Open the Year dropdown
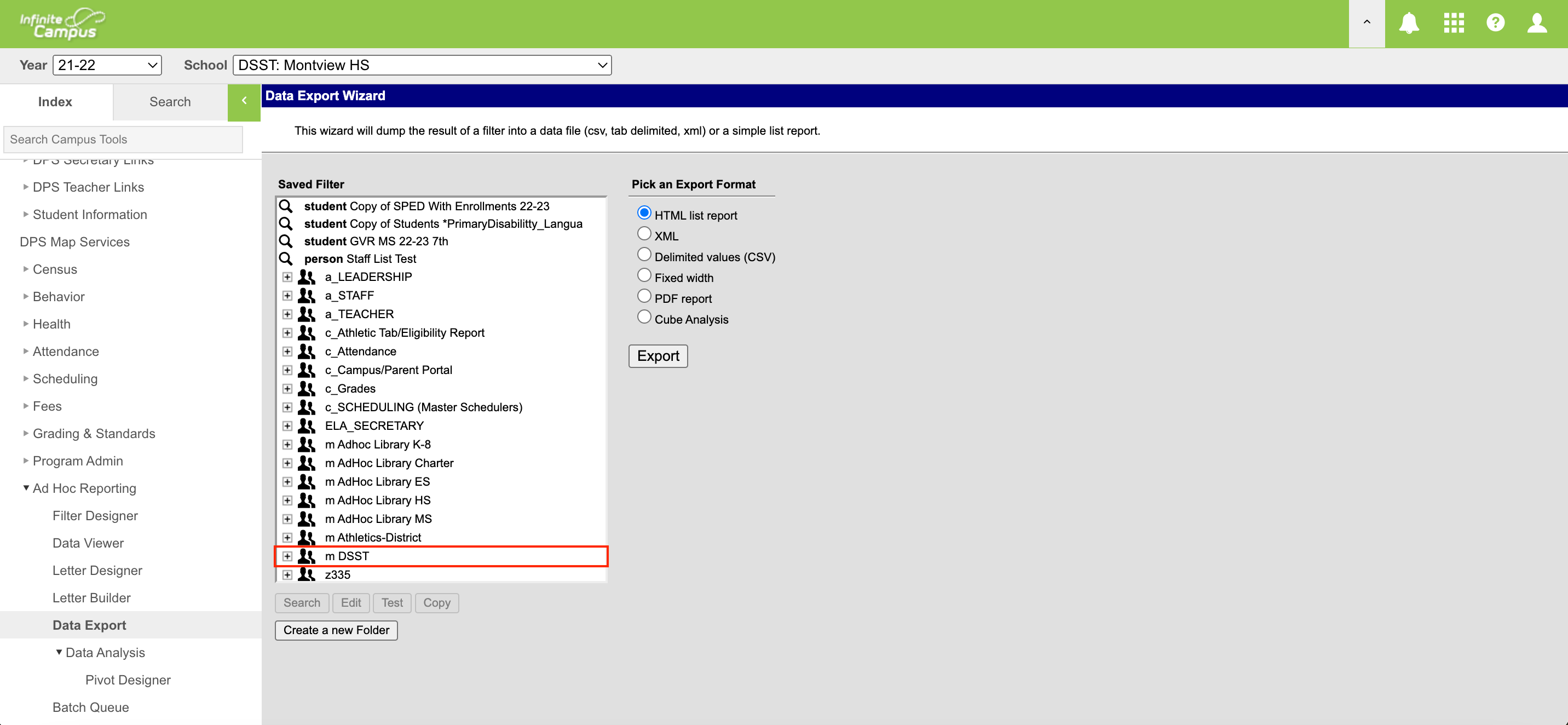The image size is (1568, 725). coord(107,65)
